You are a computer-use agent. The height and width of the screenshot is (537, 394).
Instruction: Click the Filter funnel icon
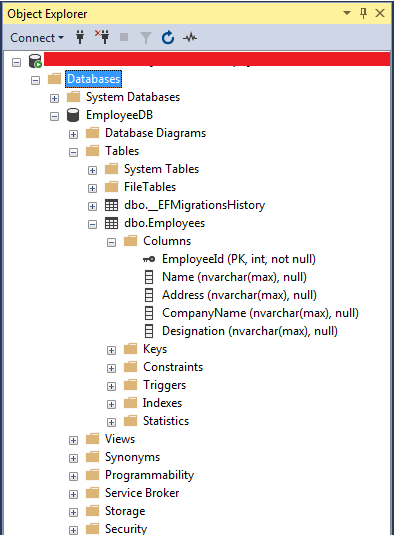[x=146, y=38]
